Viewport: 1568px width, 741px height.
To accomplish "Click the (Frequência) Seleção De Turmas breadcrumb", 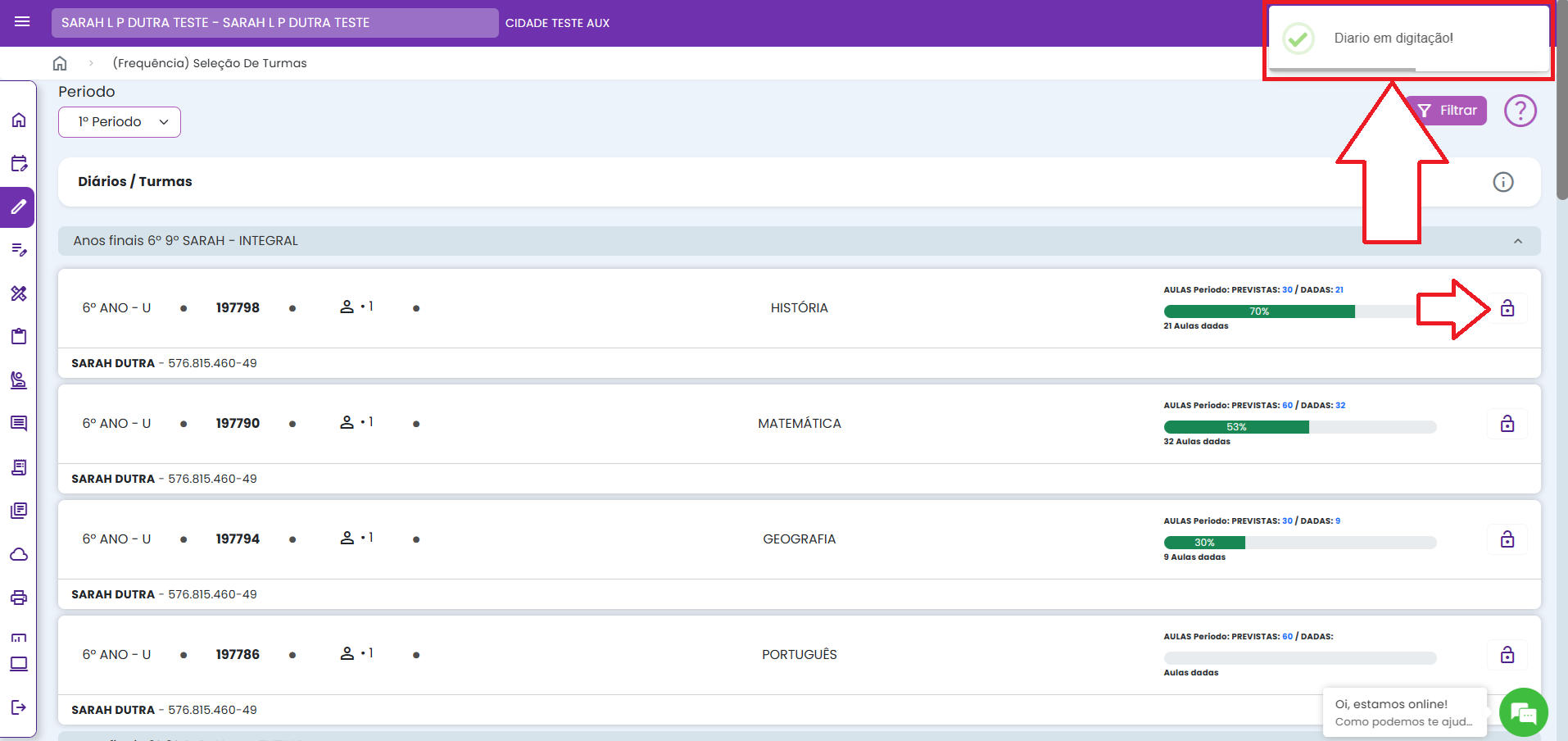I will pos(210,63).
